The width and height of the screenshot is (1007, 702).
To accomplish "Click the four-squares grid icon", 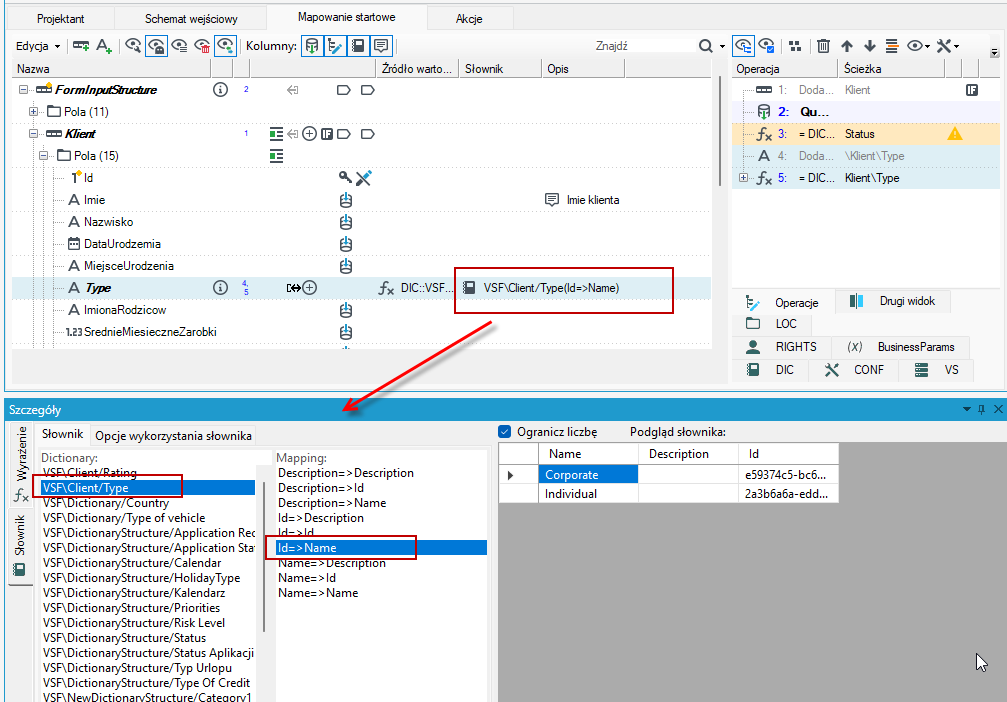I will 795,46.
